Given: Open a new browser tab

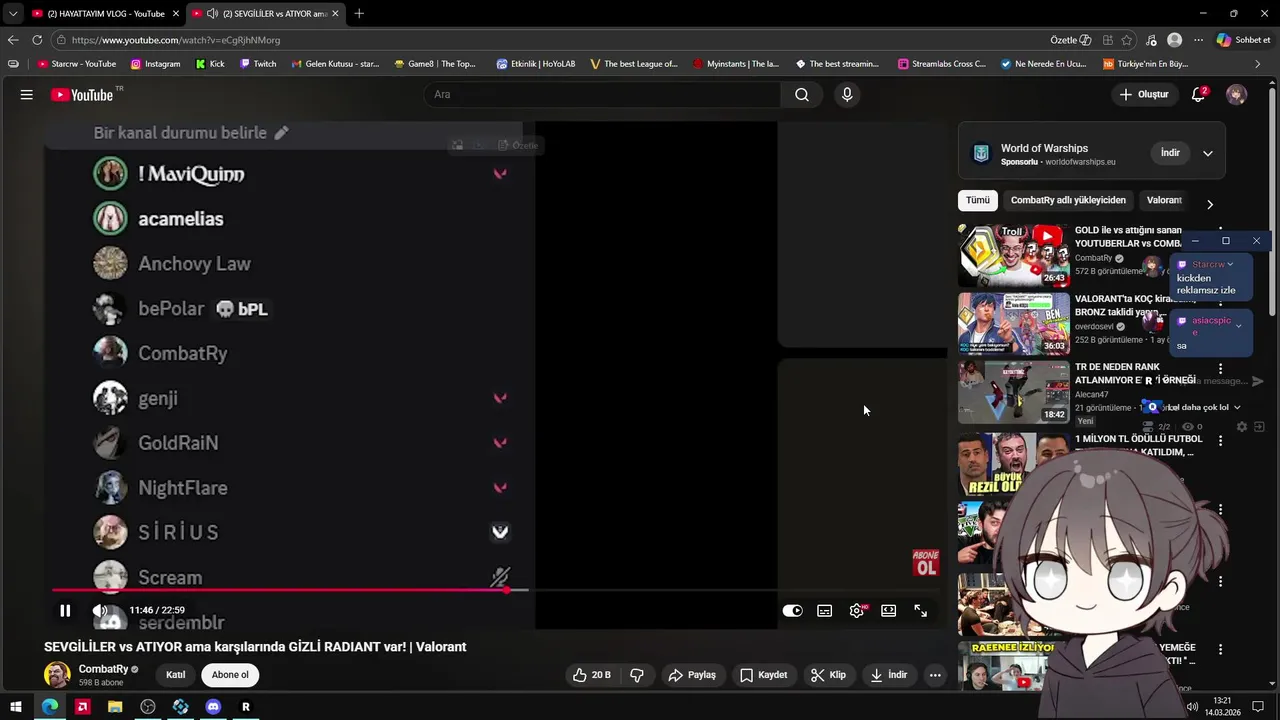Looking at the screenshot, I should point(359,14).
